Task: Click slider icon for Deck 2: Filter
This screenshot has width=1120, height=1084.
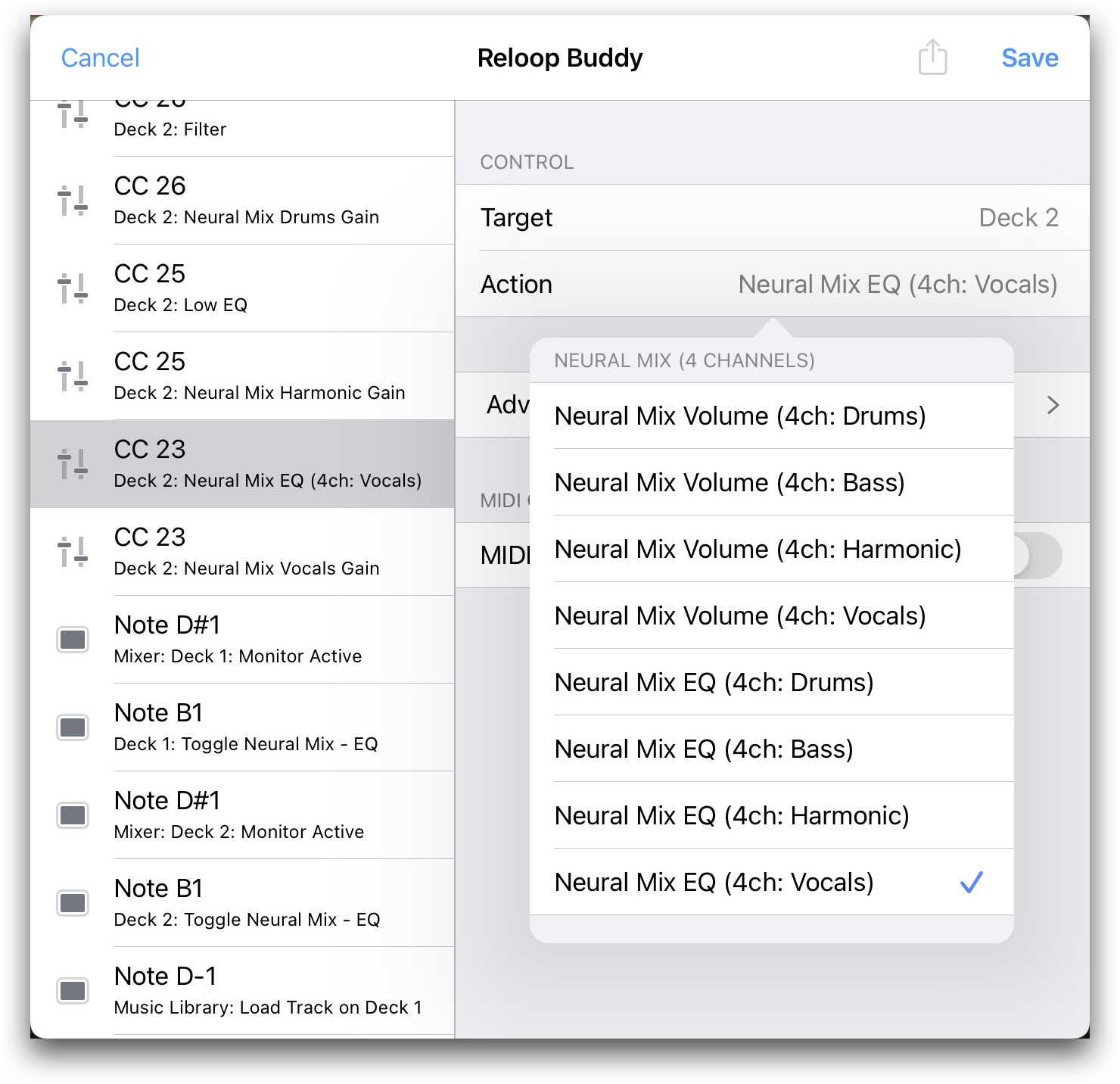Action: [73, 114]
